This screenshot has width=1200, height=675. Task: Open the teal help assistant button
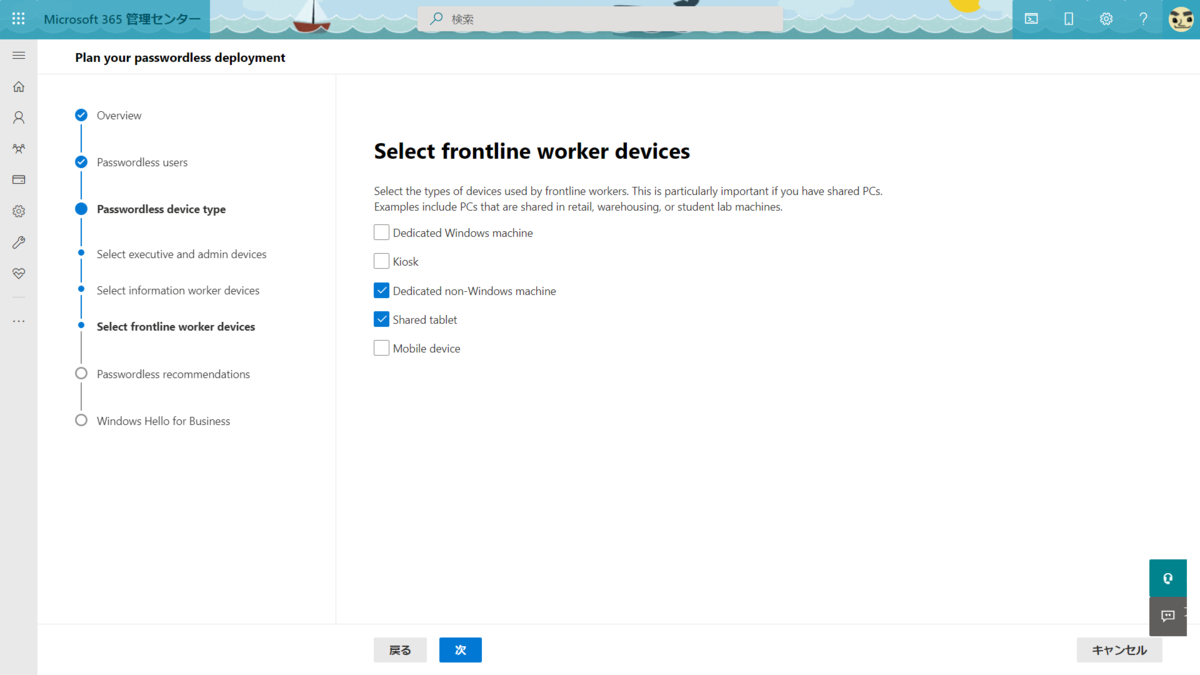tap(1168, 578)
